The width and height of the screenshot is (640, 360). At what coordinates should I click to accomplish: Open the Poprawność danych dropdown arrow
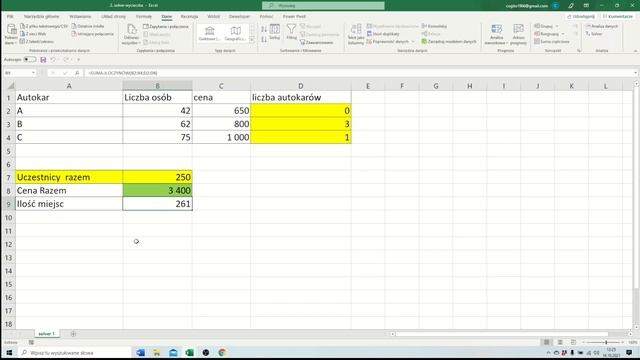[x=413, y=42]
